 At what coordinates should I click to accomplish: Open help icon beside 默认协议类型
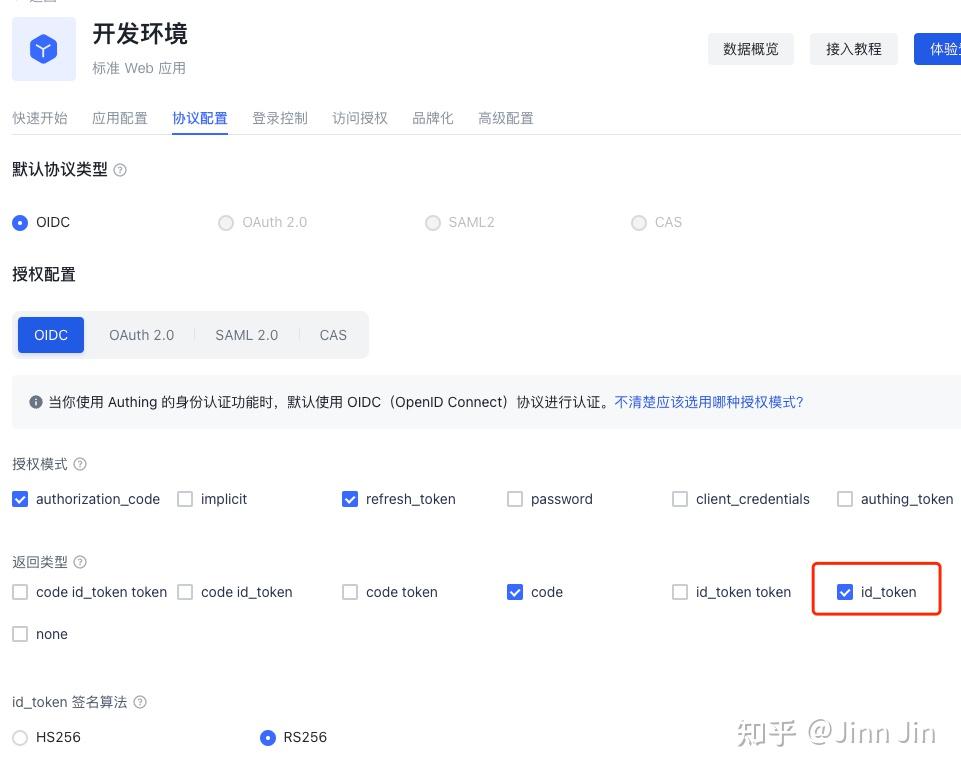(120, 170)
